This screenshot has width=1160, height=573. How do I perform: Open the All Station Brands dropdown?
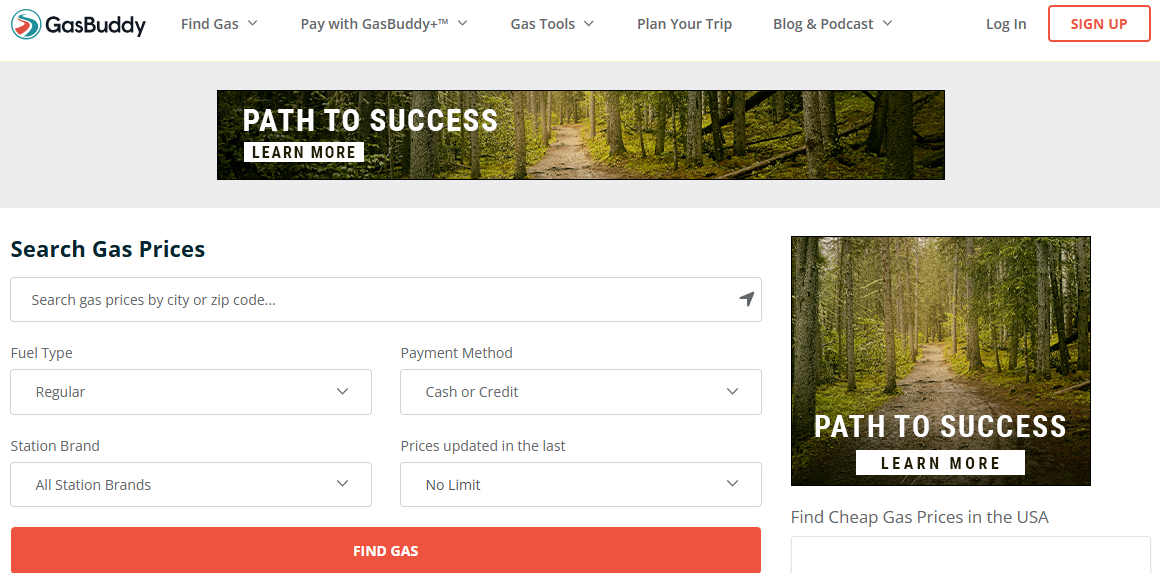click(x=191, y=485)
